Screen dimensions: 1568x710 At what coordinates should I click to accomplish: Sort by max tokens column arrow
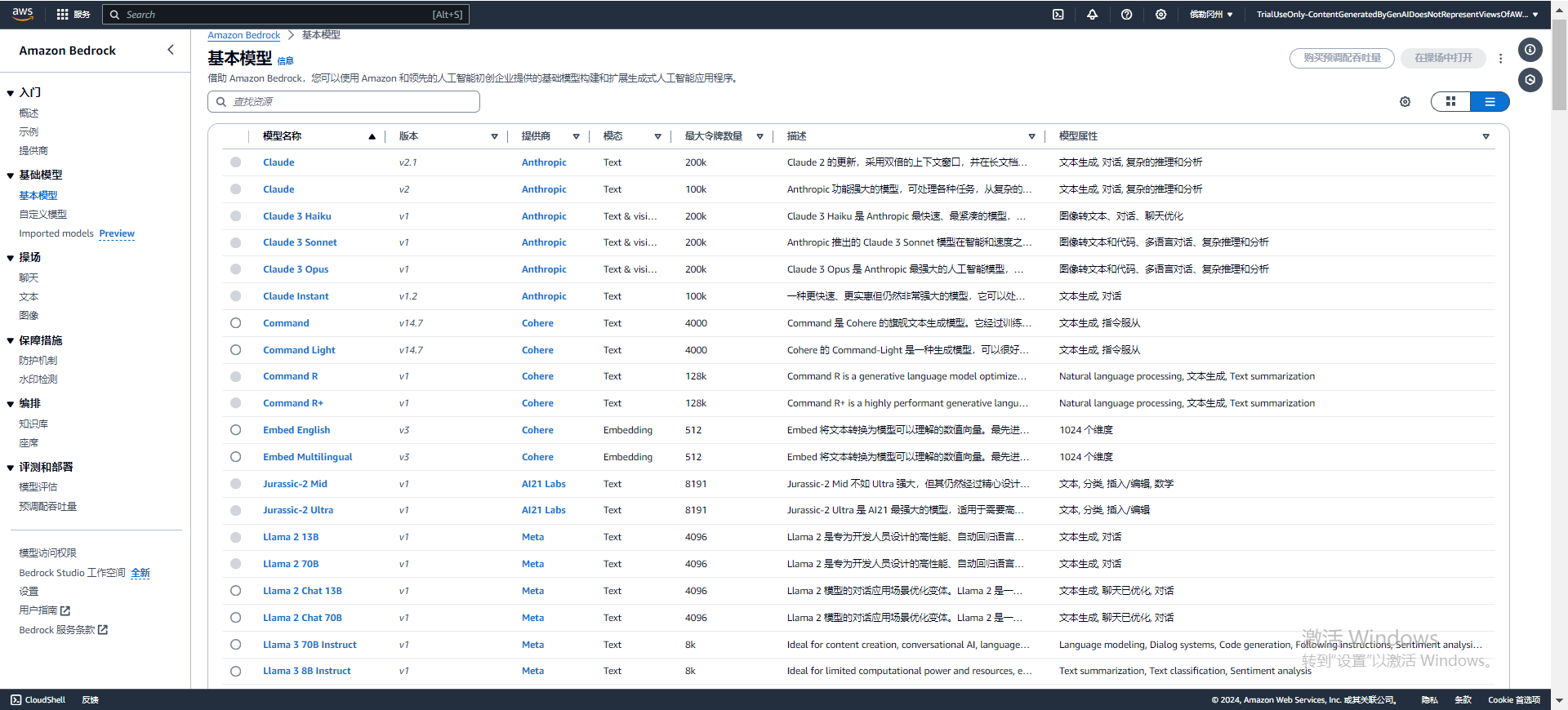tap(759, 136)
